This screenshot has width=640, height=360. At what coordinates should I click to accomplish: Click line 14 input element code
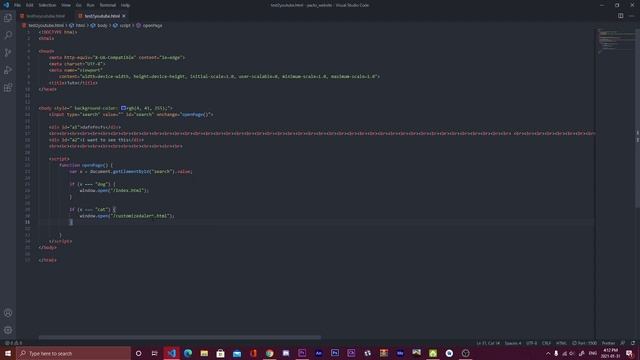131,115
